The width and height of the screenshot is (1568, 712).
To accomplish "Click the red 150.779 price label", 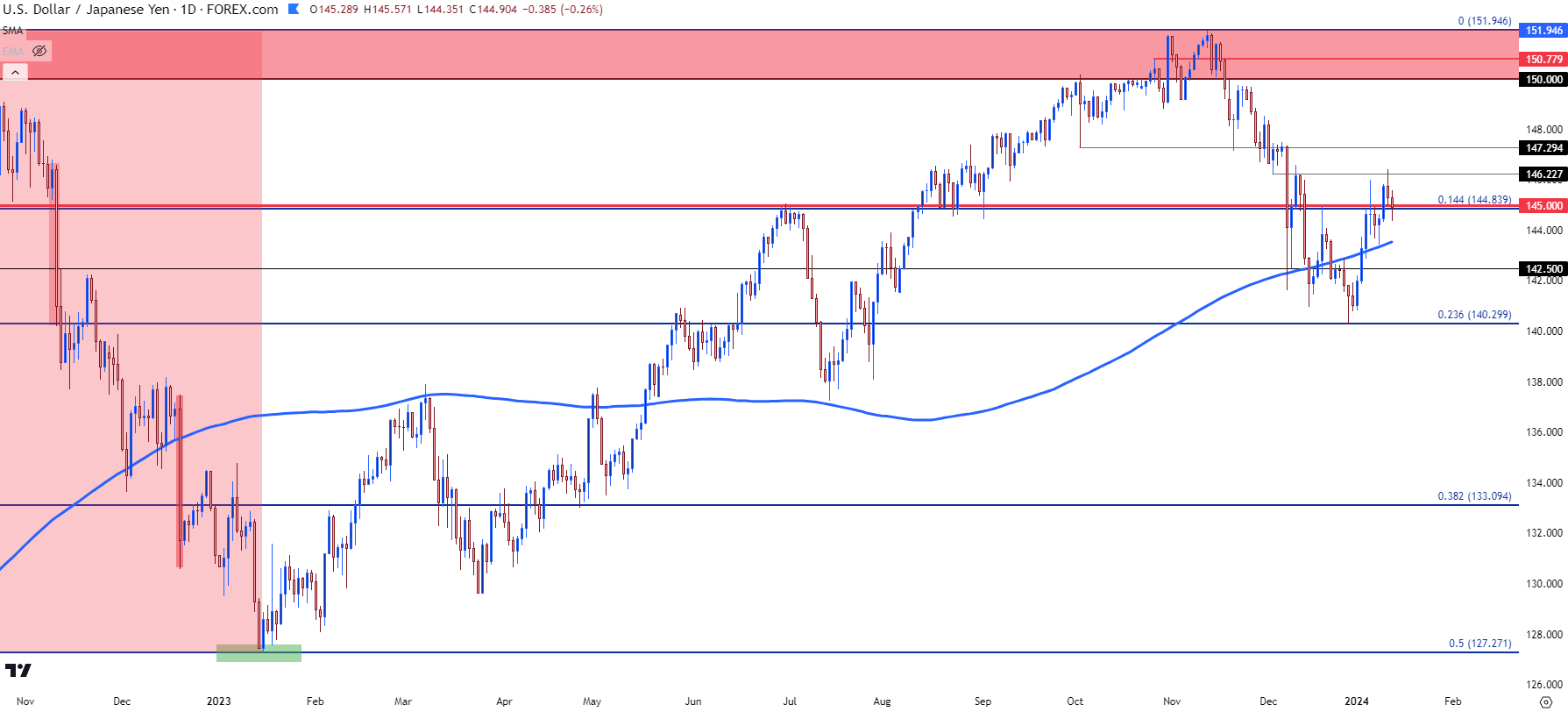I will click(1543, 60).
